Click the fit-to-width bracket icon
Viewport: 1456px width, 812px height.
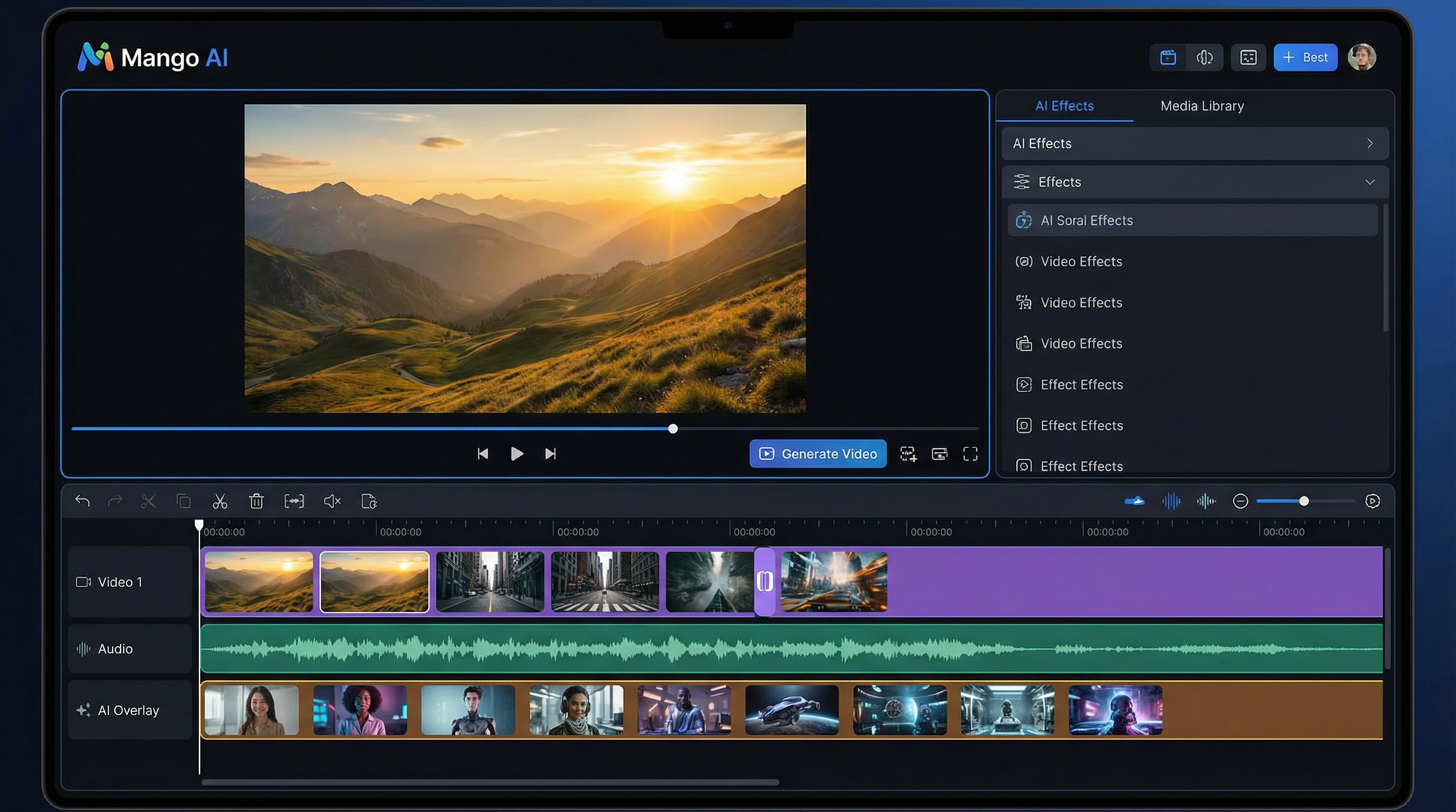[294, 501]
